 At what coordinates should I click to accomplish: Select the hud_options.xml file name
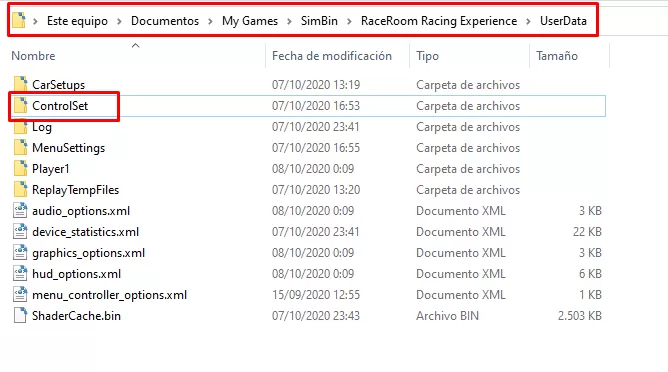[x=76, y=274]
